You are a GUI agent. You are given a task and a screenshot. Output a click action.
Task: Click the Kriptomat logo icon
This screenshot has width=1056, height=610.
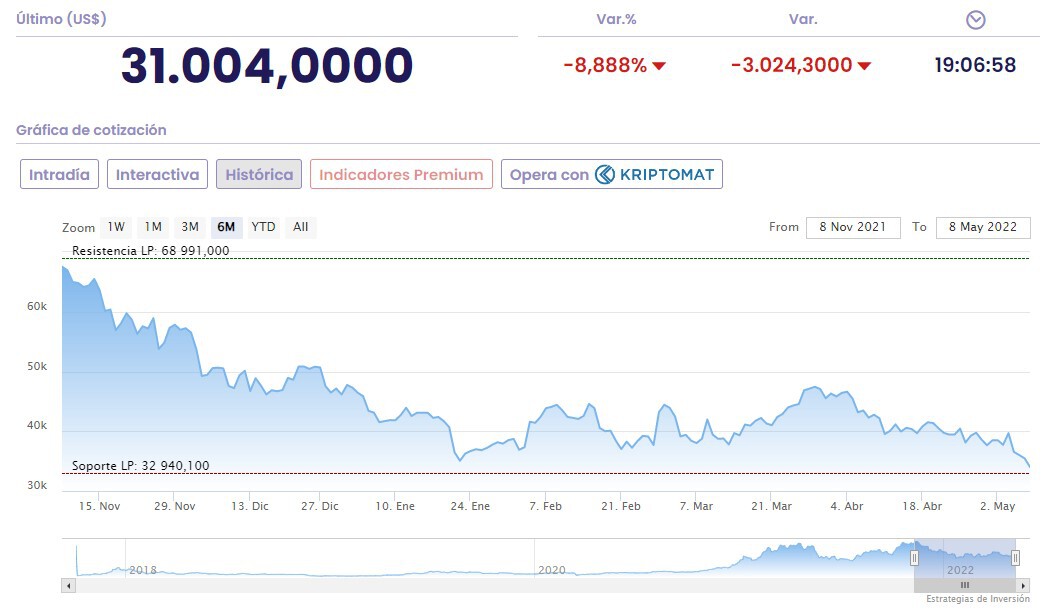(x=605, y=174)
